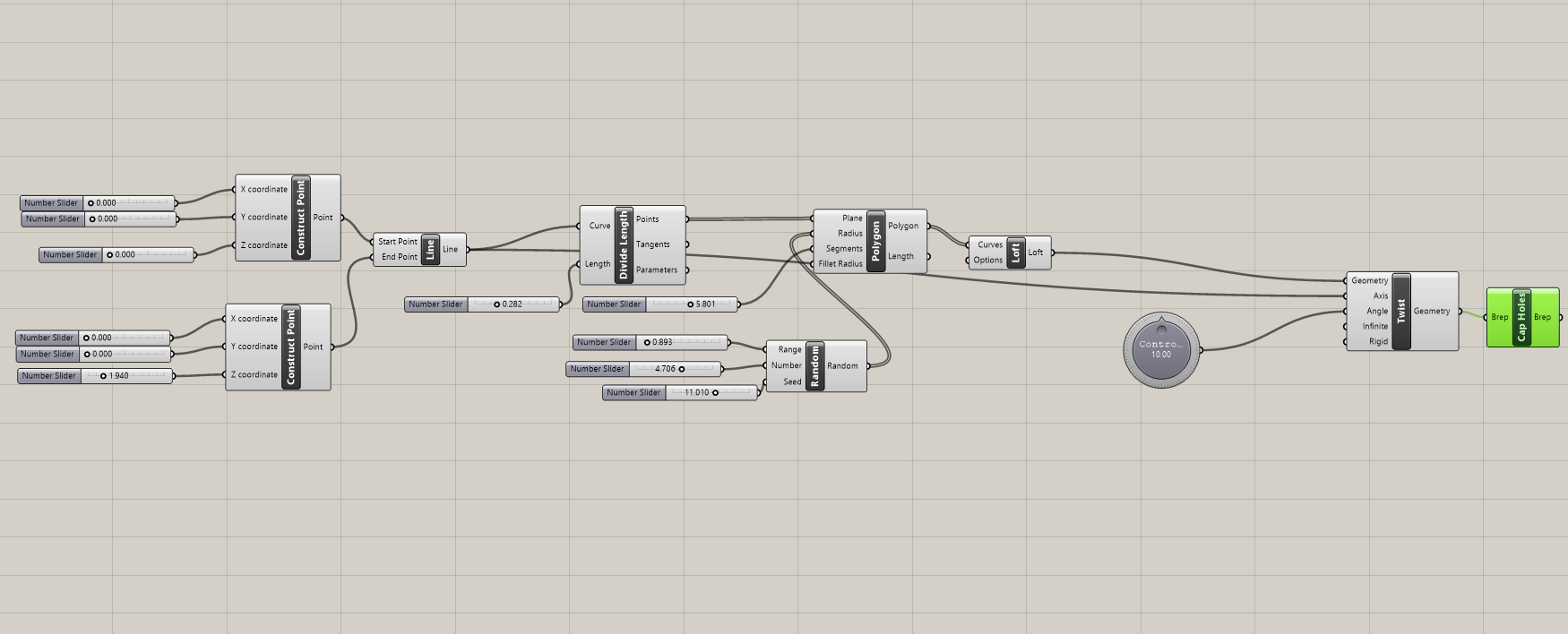1568x634 pixels.
Task: Click the End Point input of Line
Action: point(399,257)
